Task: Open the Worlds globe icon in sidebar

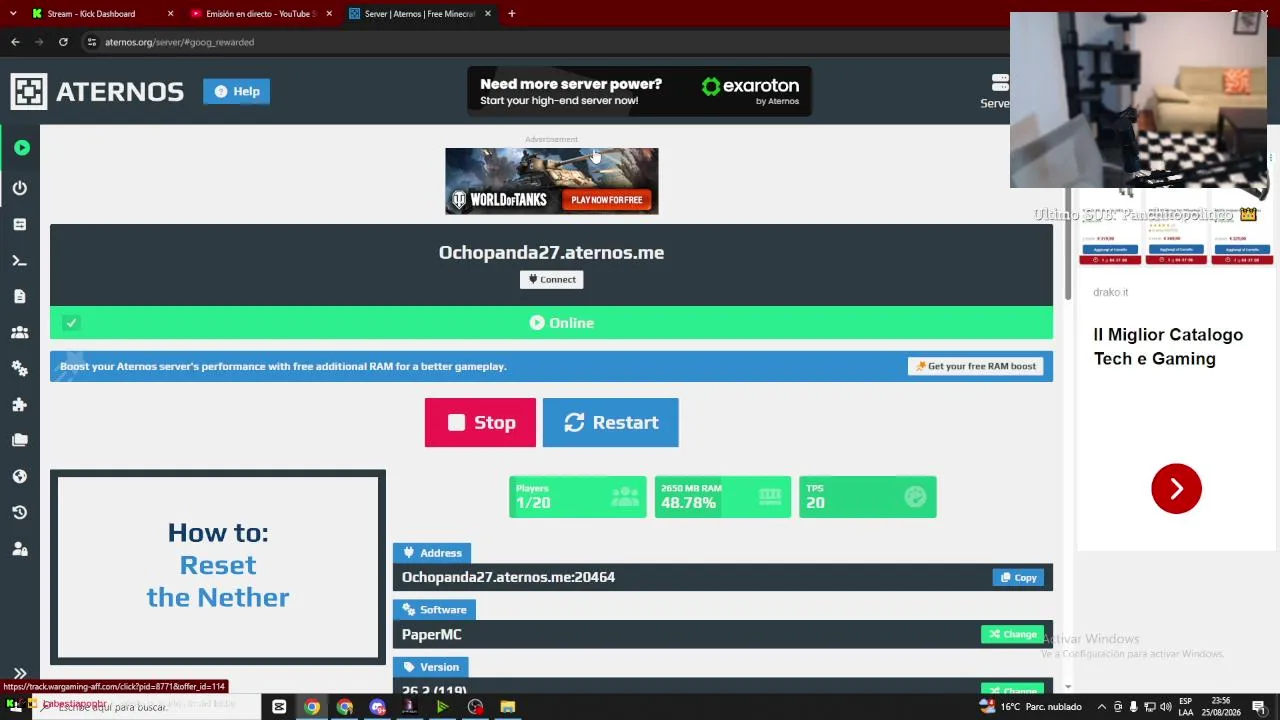Action: pyautogui.click(x=20, y=476)
